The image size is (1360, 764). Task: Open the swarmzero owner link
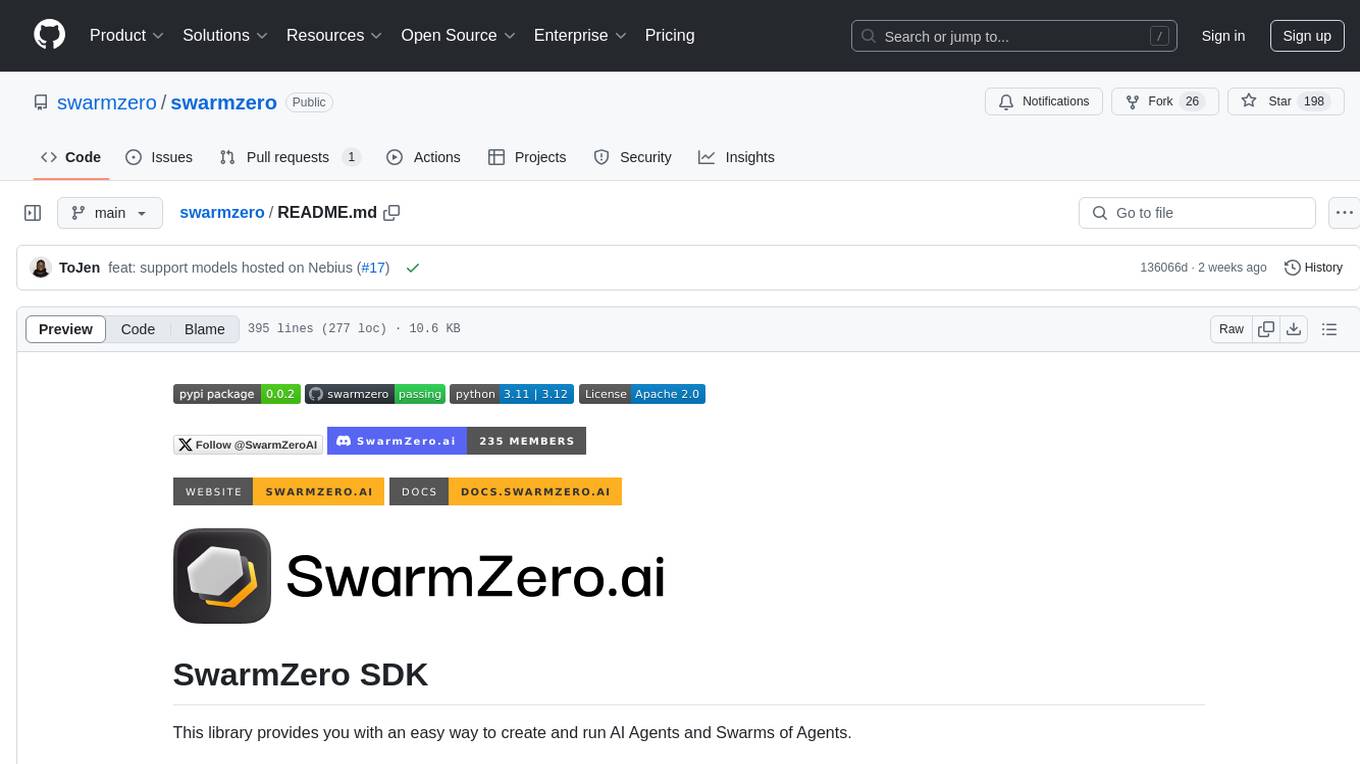[x=107, y=102]
